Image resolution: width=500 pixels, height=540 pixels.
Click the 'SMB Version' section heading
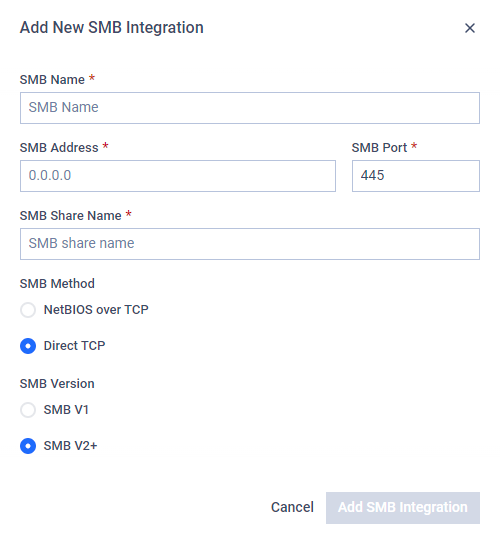57,383
